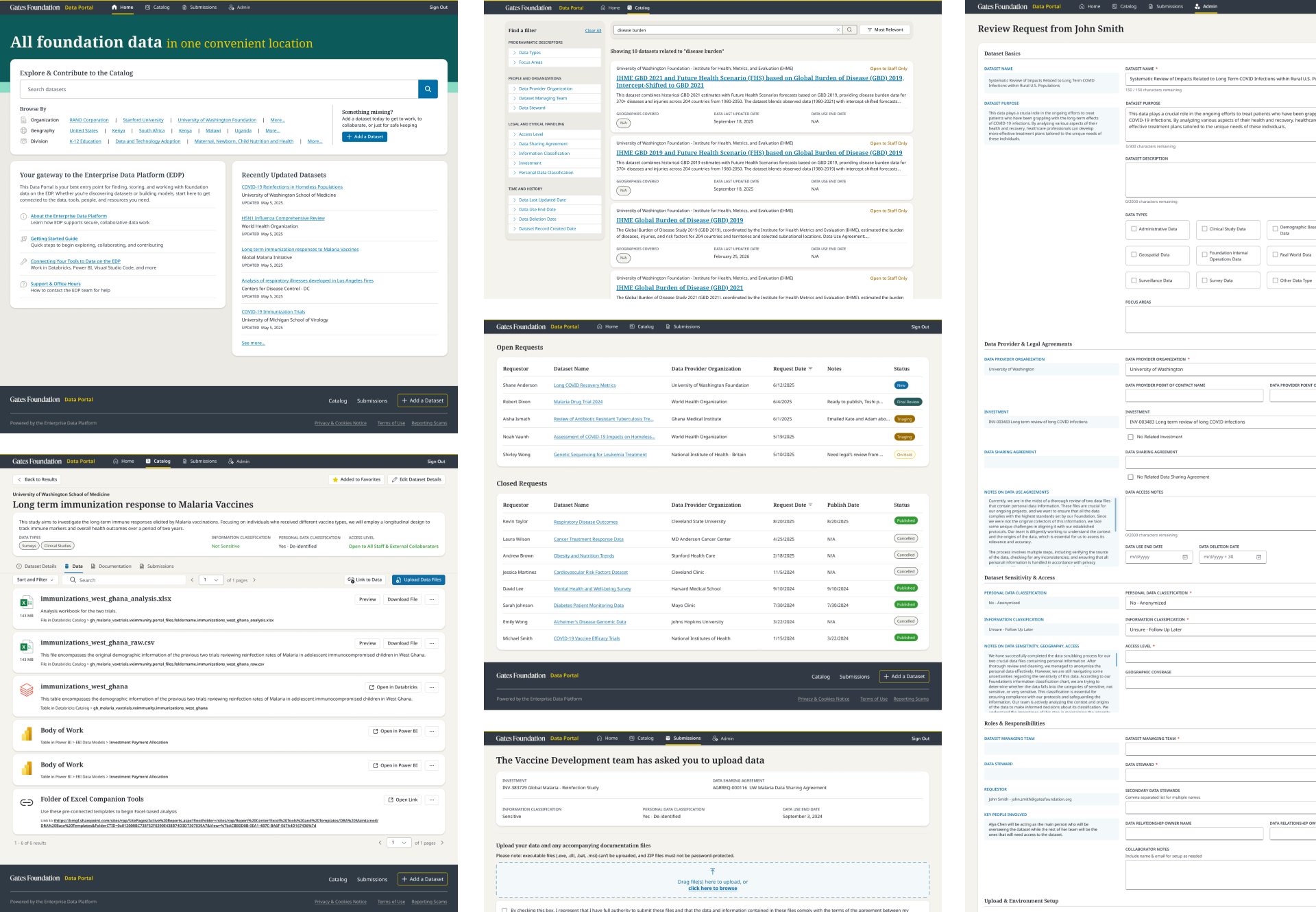The image size is (1316, 912).
Task: Open the three-dot menu for immunizations_west_ghana_raw.csv
Action: pyautogui.click(x=432, y=643)
